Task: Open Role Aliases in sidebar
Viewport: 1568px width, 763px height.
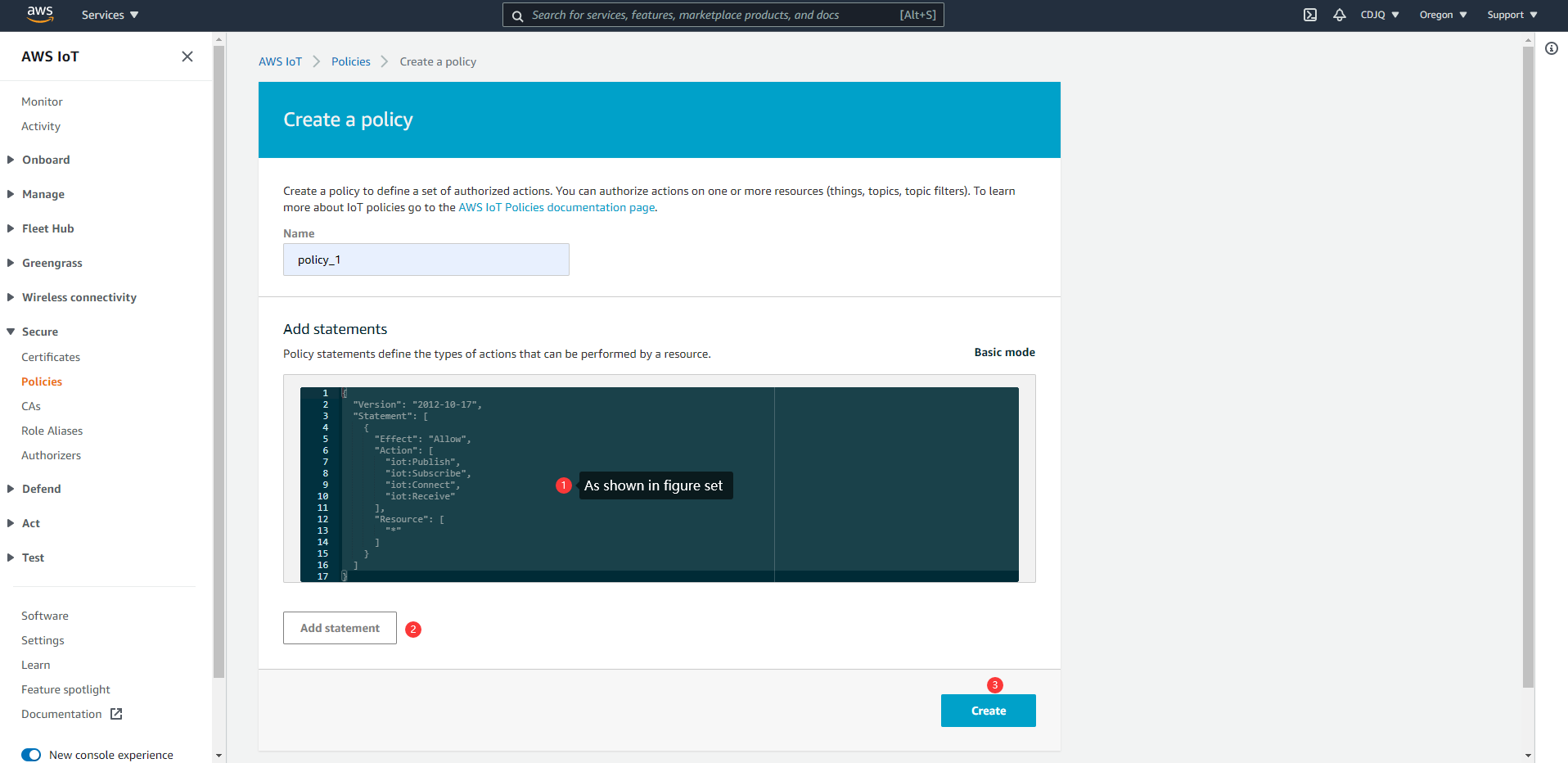Action: point(52,431)
